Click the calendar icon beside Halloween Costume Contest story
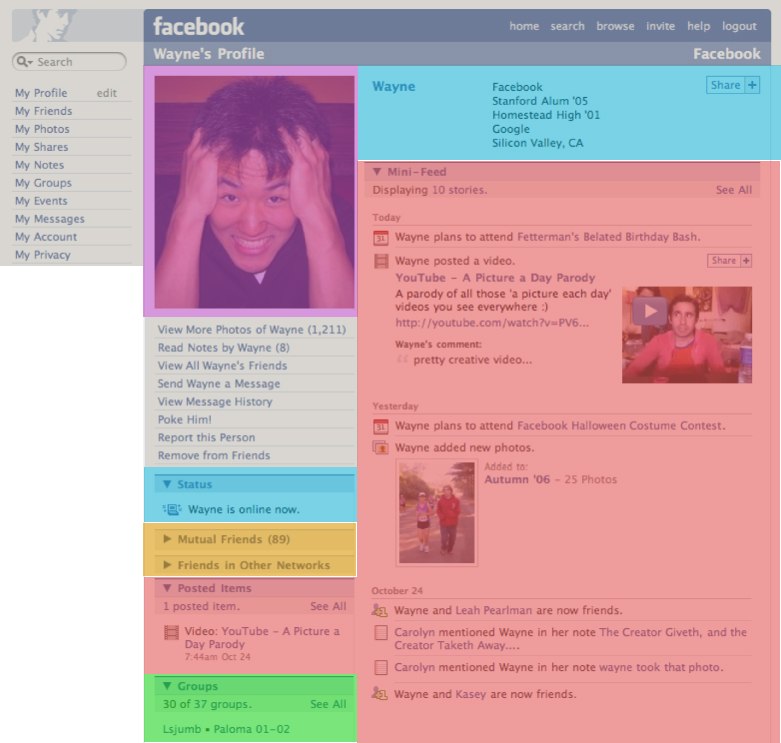The width and height of the screenshot is (781, 743). pos(381,426)
